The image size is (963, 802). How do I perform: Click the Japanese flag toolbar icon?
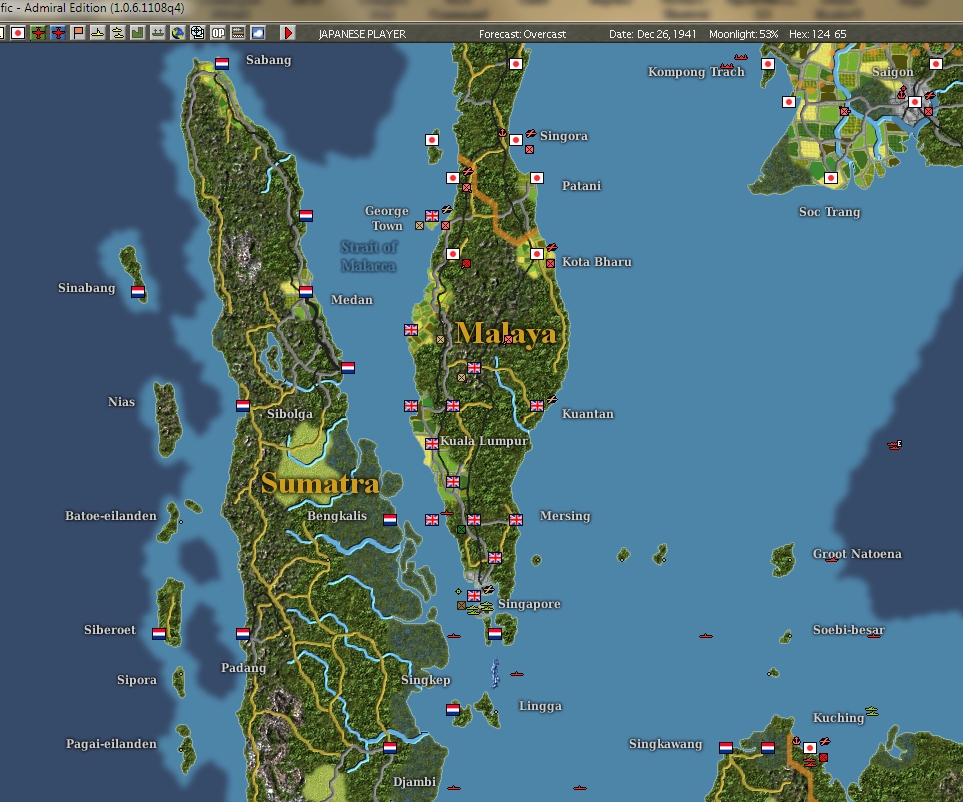(18, 33)
